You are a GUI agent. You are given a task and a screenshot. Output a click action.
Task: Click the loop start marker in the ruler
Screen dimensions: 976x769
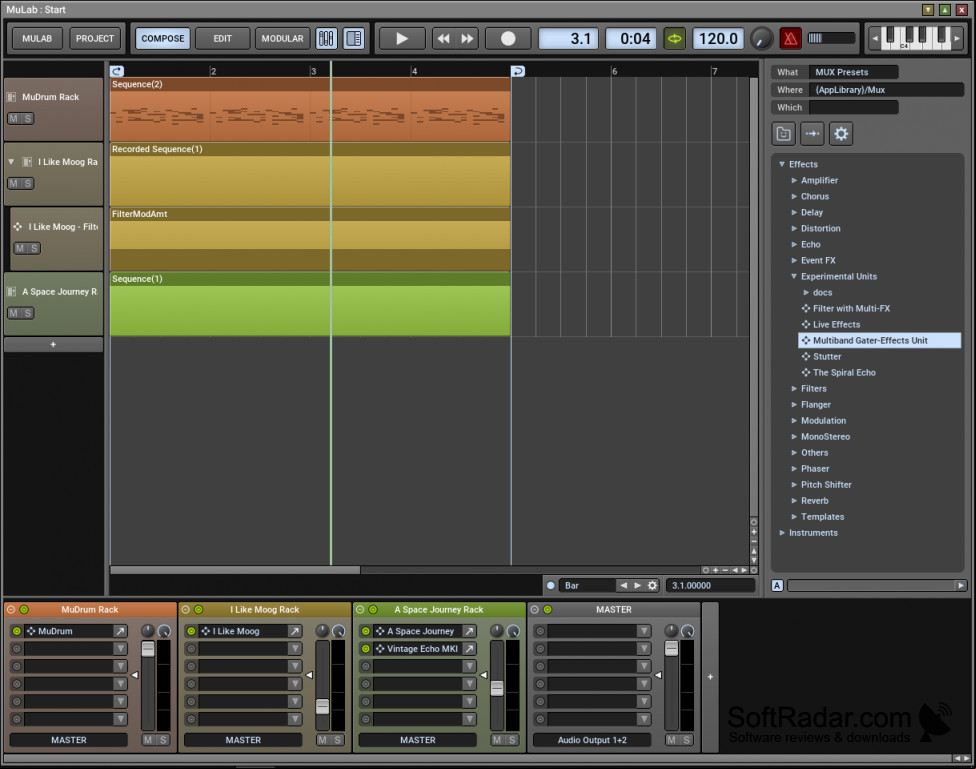117,71
